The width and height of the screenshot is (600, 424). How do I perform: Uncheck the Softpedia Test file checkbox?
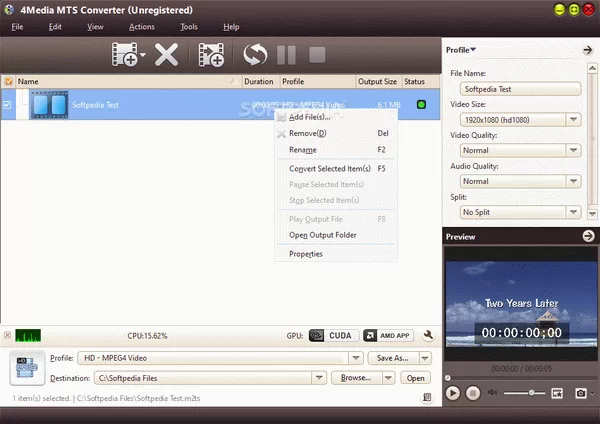tap(7, 104)
